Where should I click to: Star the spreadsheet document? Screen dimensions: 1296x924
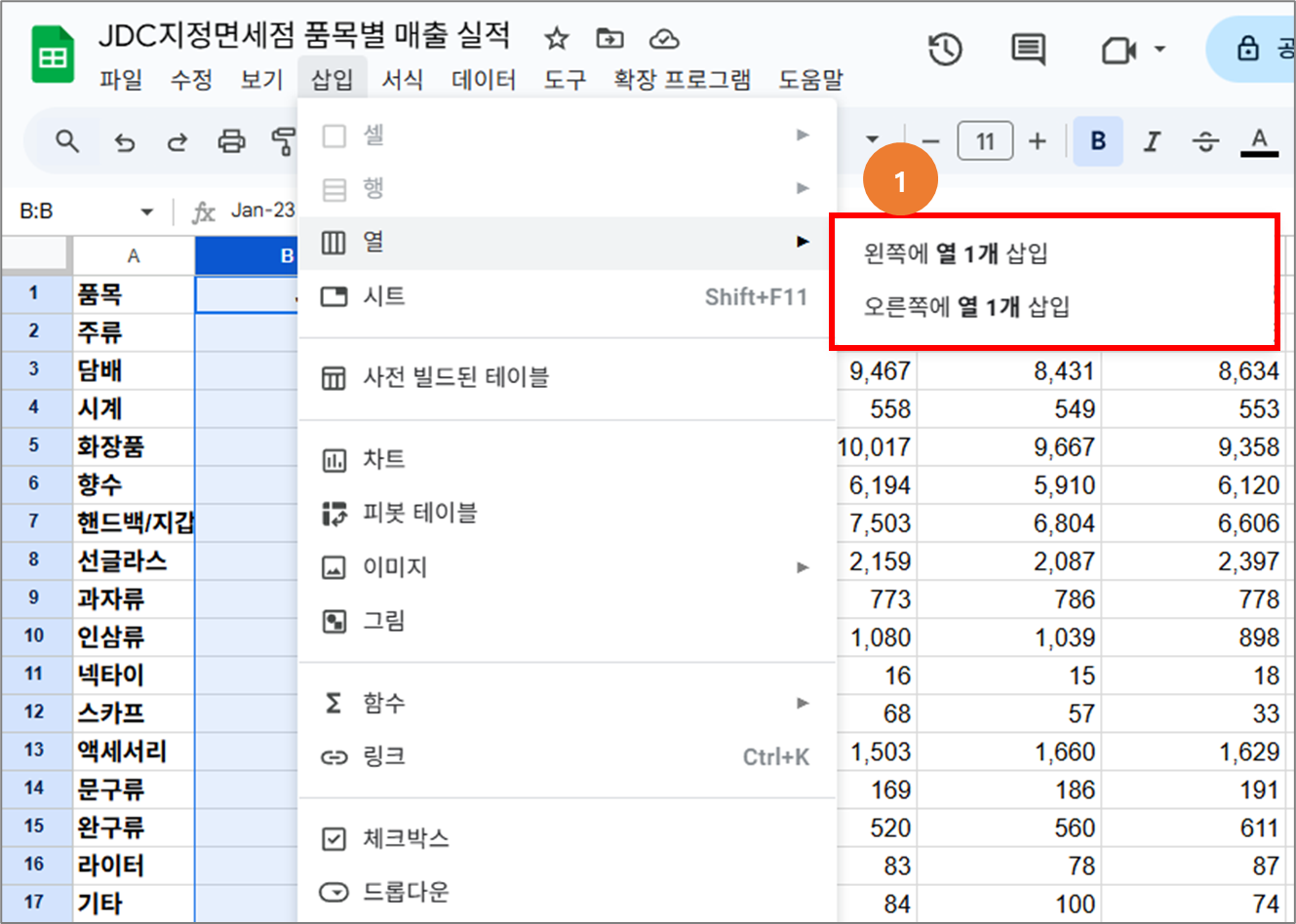pyautogui.click(x=556, y=39)
